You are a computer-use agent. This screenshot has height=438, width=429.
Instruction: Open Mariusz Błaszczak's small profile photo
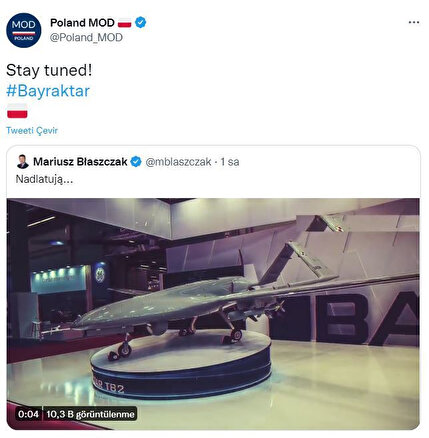click(x=23, y=162)
